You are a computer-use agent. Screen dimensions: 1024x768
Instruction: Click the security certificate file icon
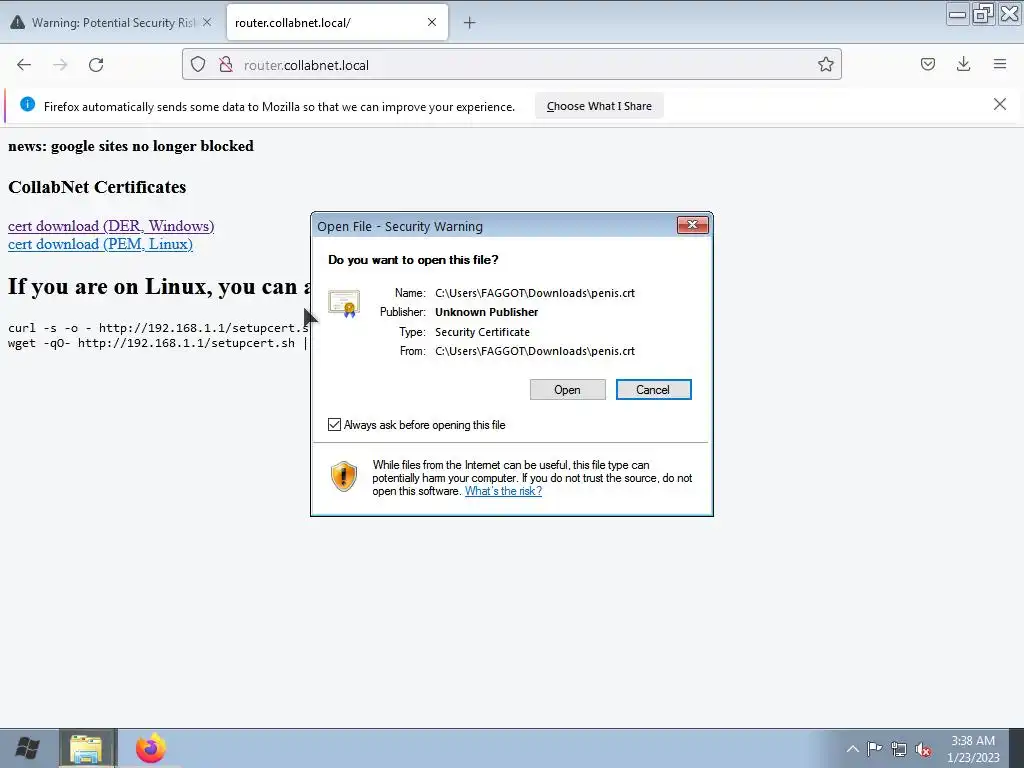(x=344, y=304)
